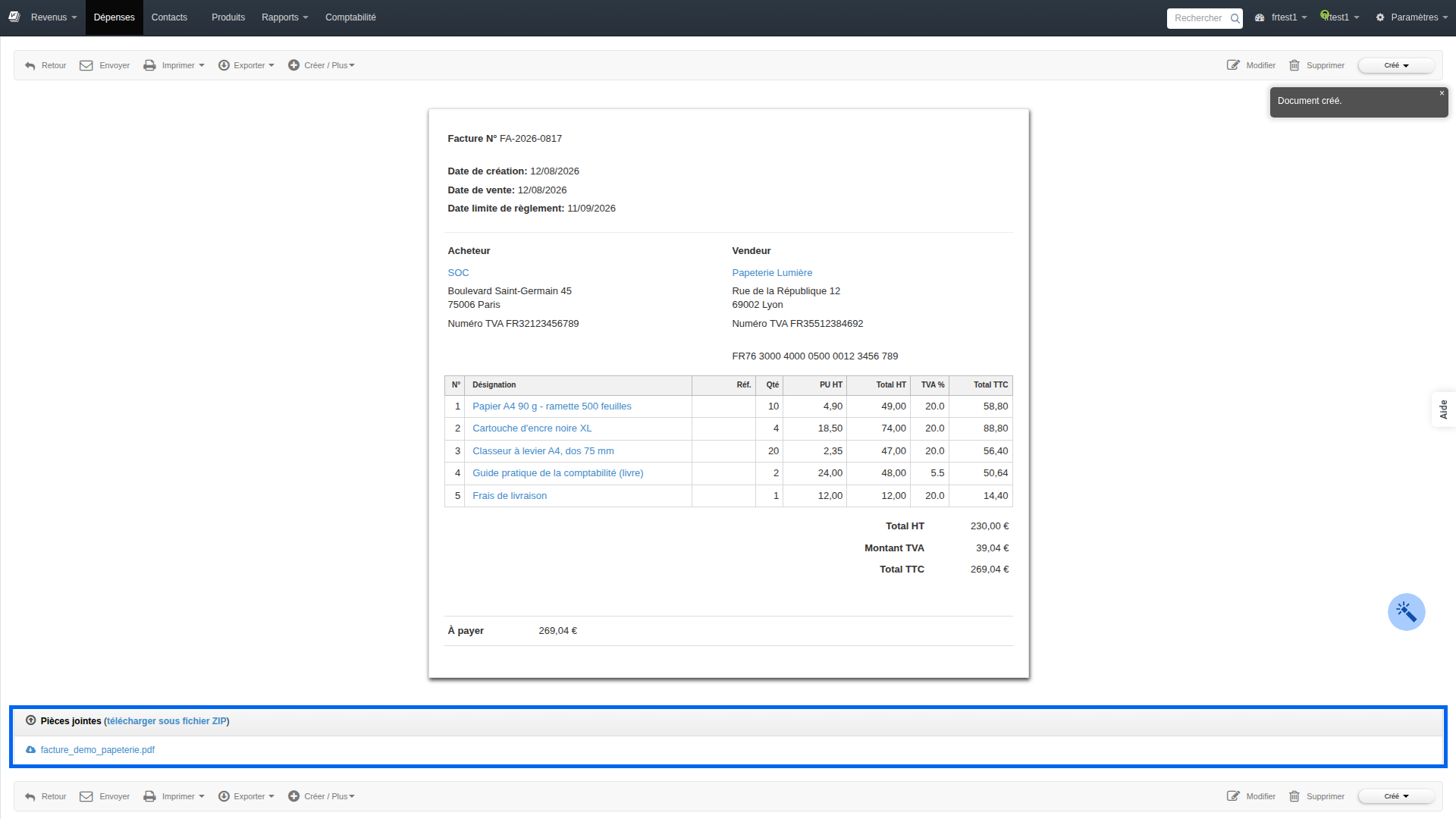Click the bottom Supprimer trash icon
This screenshot has width=1456, height=819.
point(1294,796)
